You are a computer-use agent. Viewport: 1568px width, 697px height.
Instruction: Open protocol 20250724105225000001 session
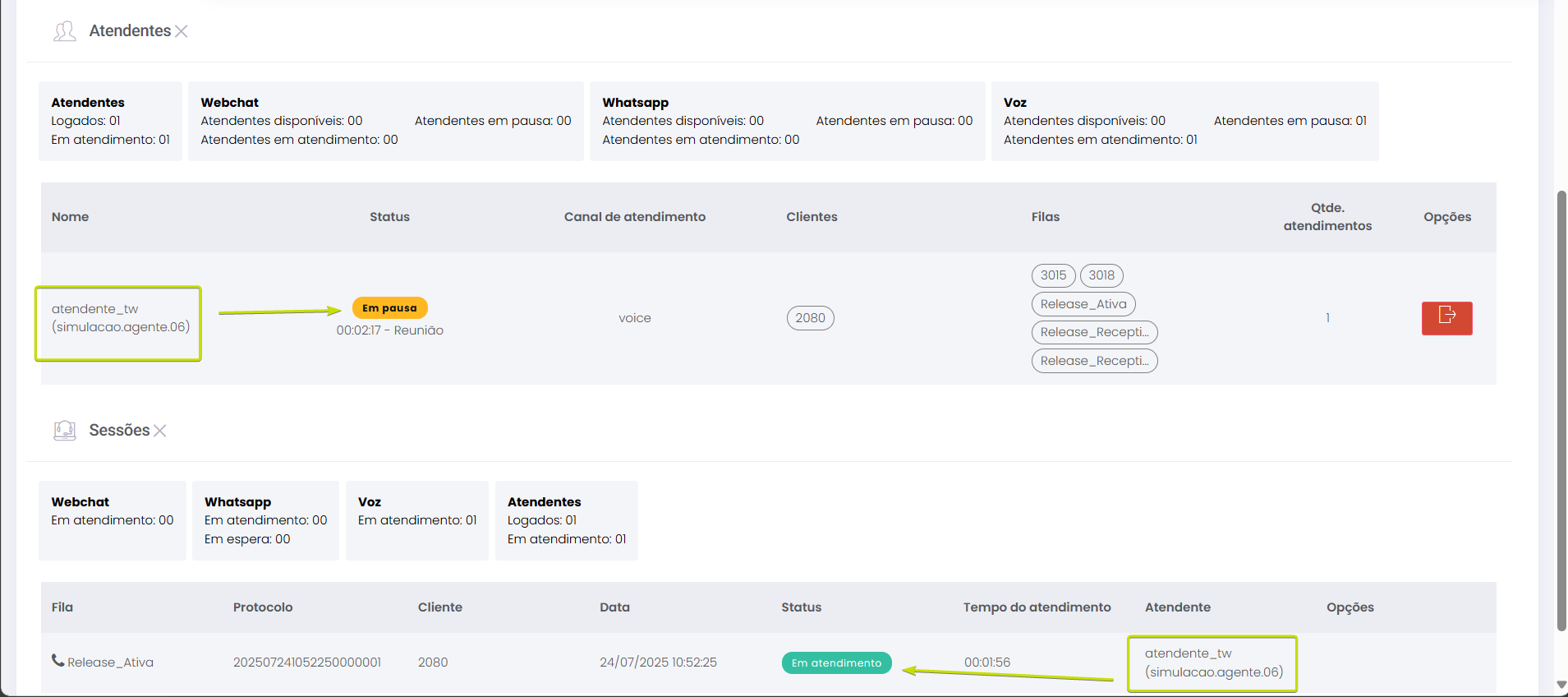[x=306, y=662]
